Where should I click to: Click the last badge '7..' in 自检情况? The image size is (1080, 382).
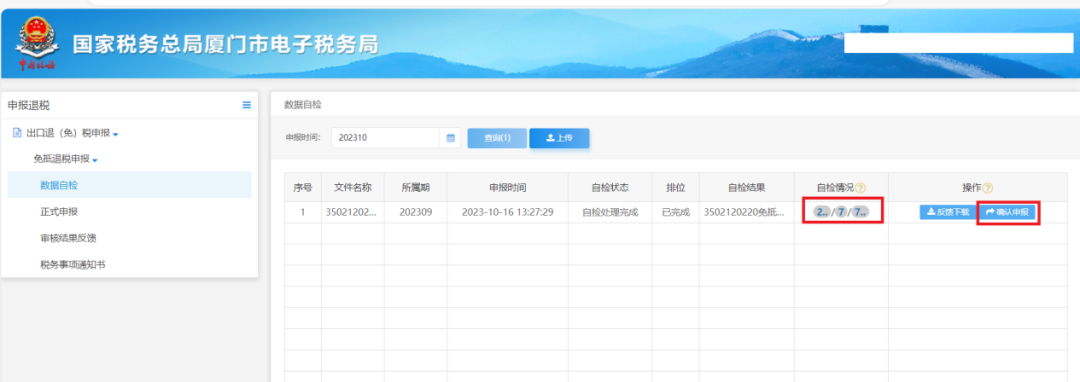click(860, 212)
